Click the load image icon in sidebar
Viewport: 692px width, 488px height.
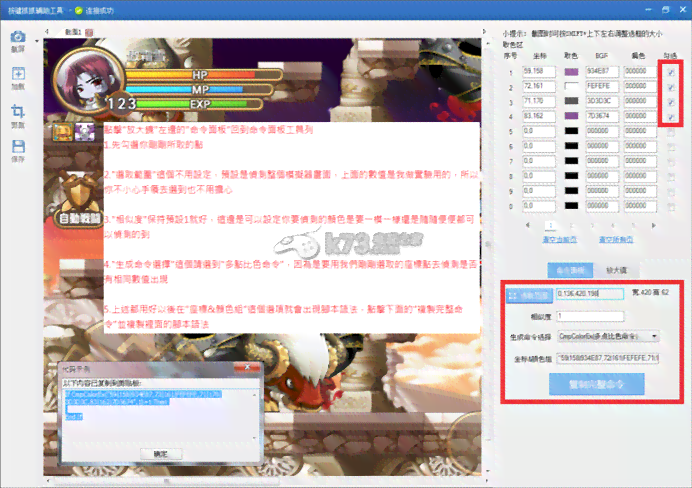click(x=18, y=73)
